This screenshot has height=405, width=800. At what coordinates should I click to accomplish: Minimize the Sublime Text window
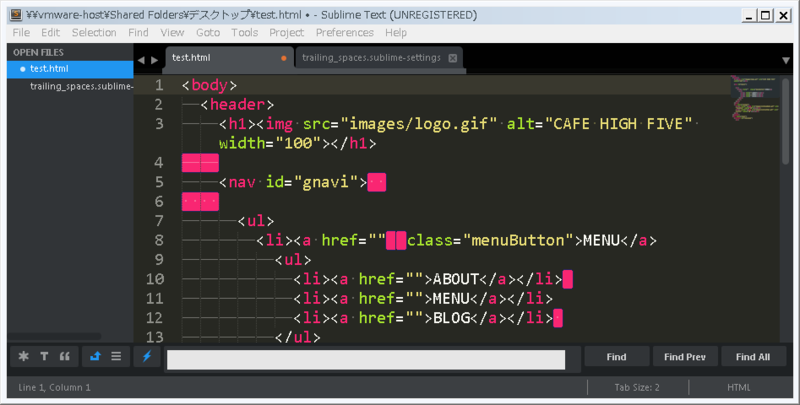(748, 15)
